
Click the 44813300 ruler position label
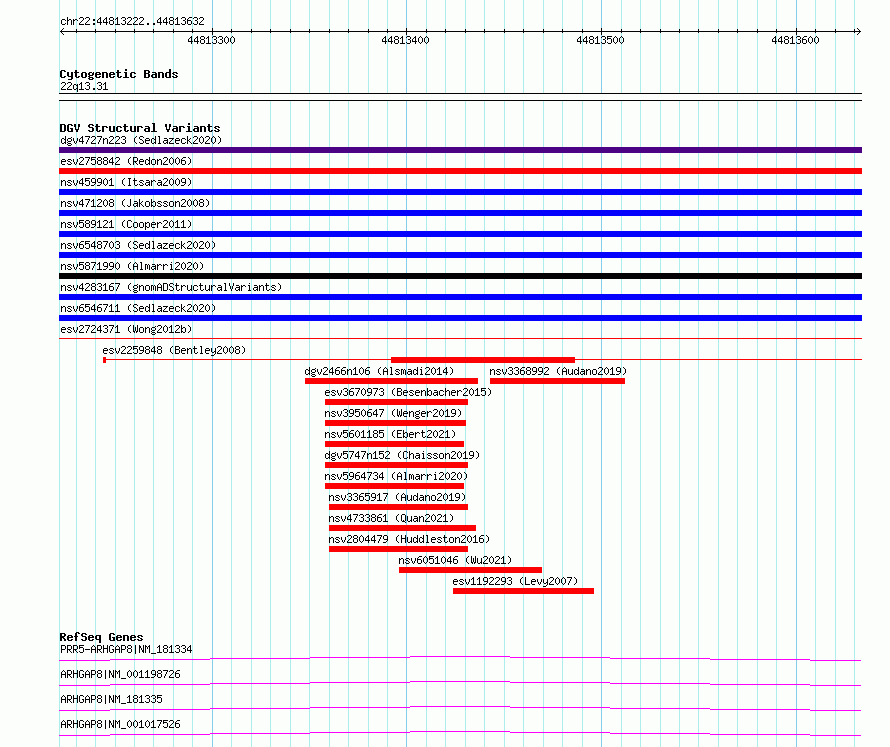211,40
